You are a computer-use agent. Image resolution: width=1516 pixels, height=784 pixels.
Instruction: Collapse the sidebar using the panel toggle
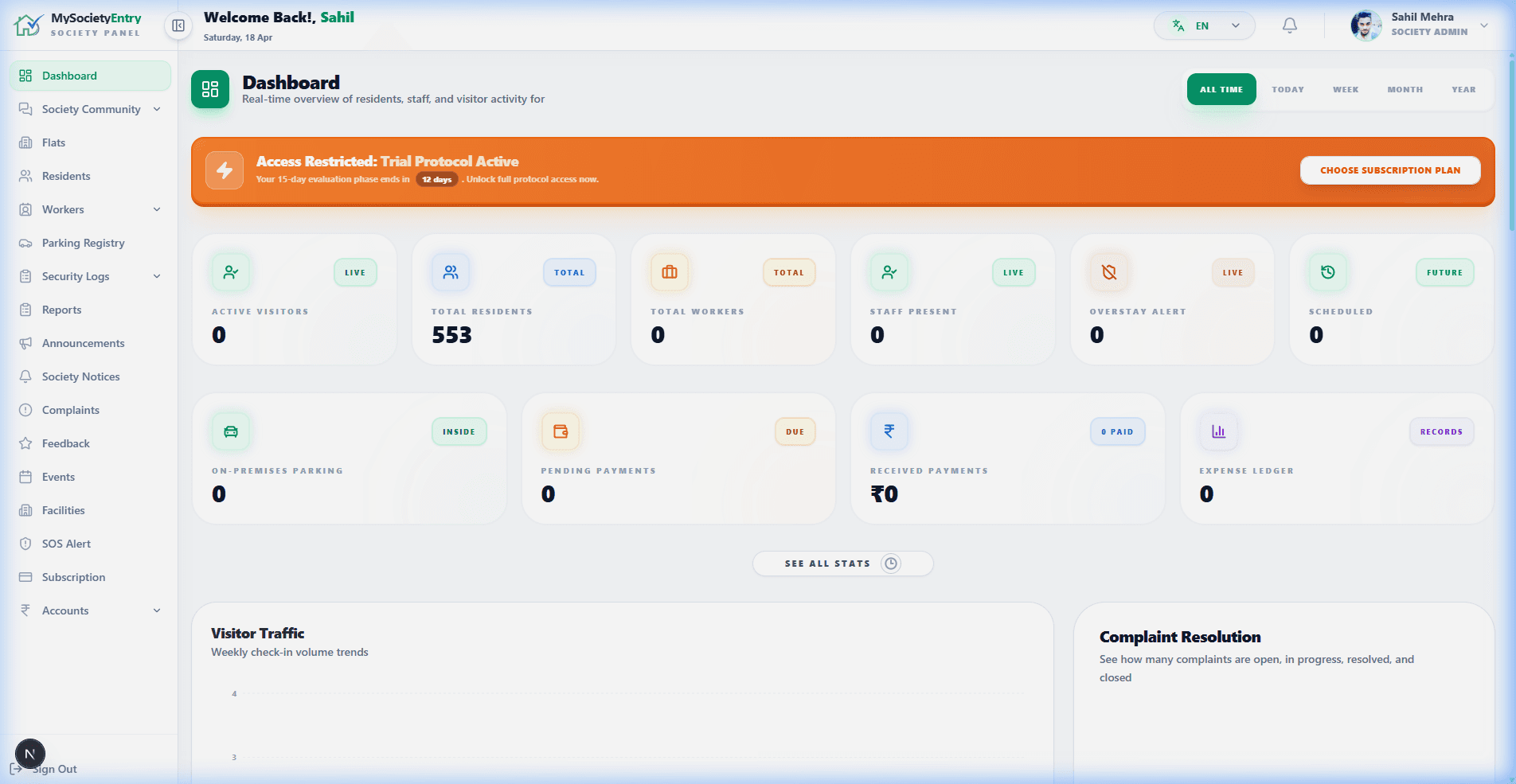tap(178, 25)
